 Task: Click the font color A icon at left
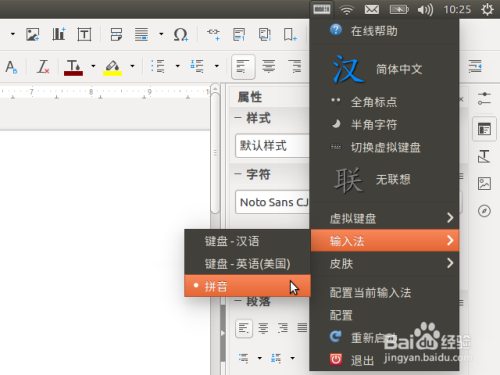tap(11, 67)
